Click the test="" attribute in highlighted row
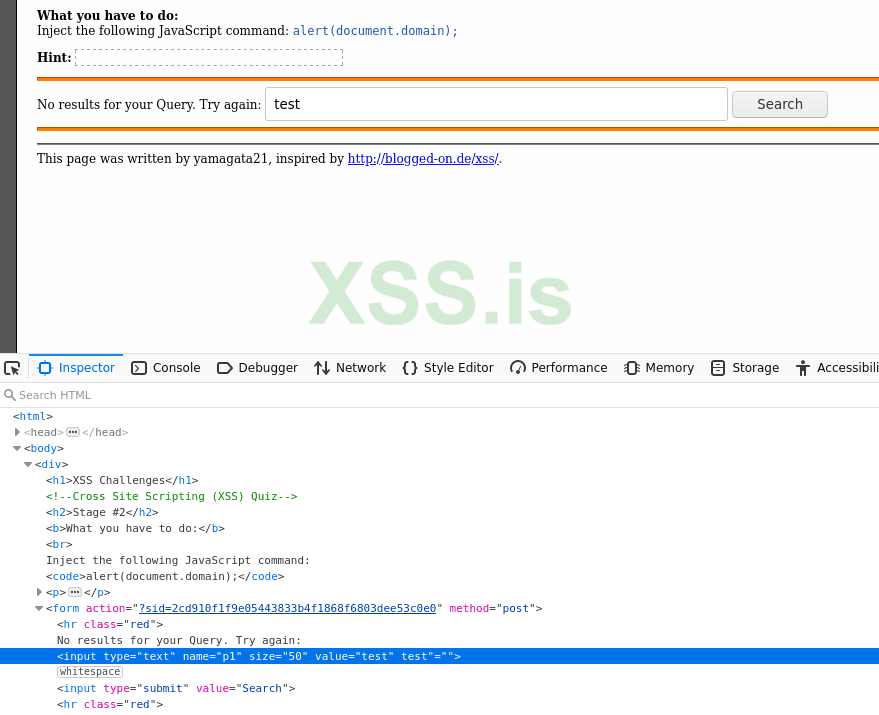Screen dimensions: 879x715 click(x=428, y=656)
